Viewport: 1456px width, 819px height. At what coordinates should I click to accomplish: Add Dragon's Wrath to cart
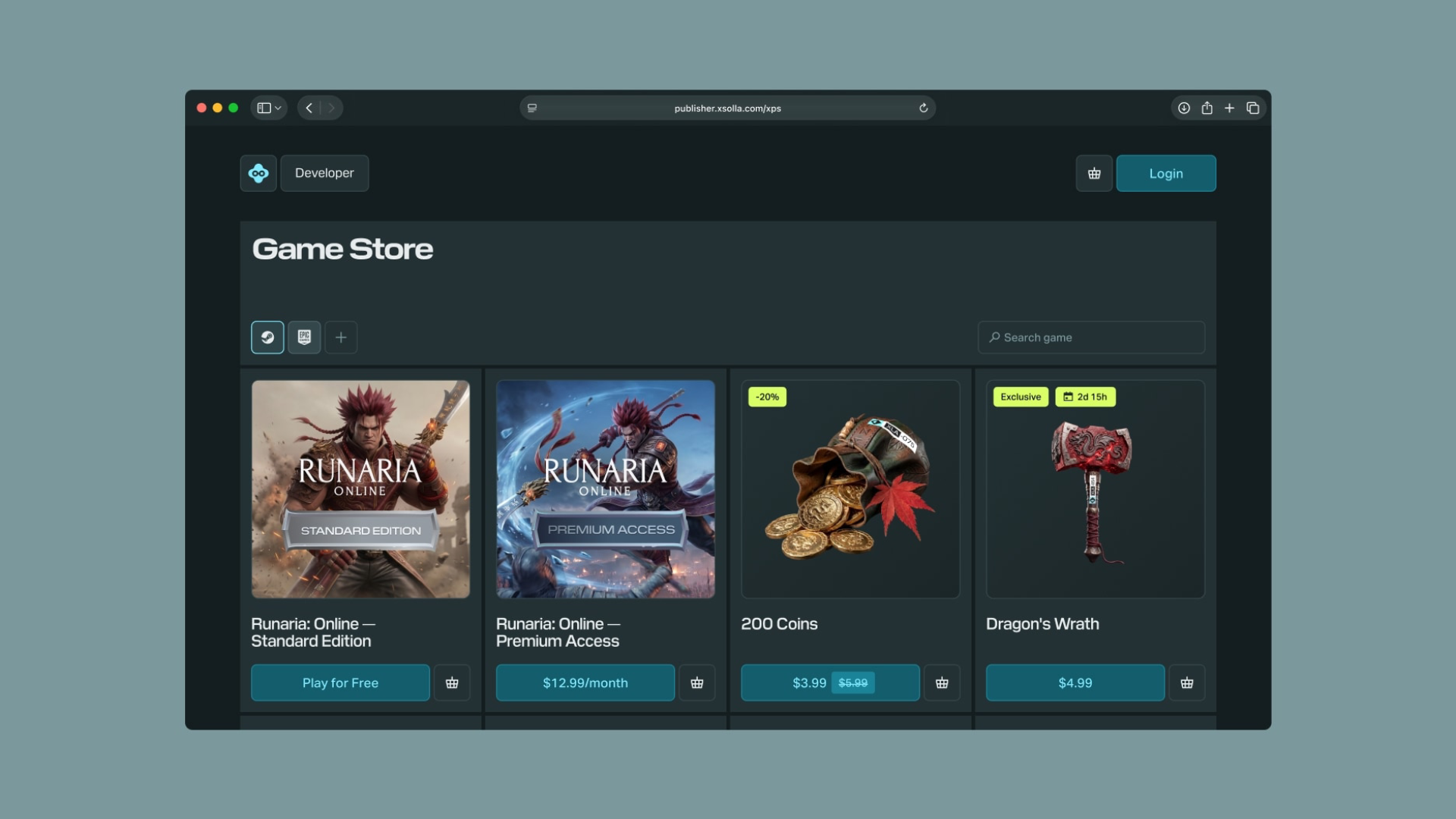(x=1187, y=682)
